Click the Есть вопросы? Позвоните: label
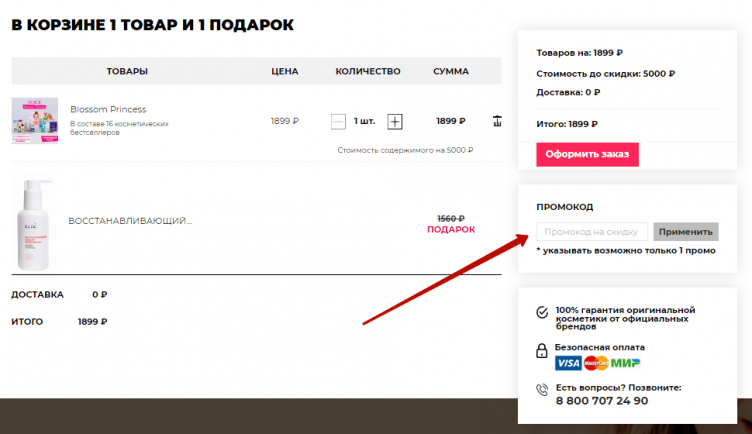752x434 pixels. pos(619,387)
